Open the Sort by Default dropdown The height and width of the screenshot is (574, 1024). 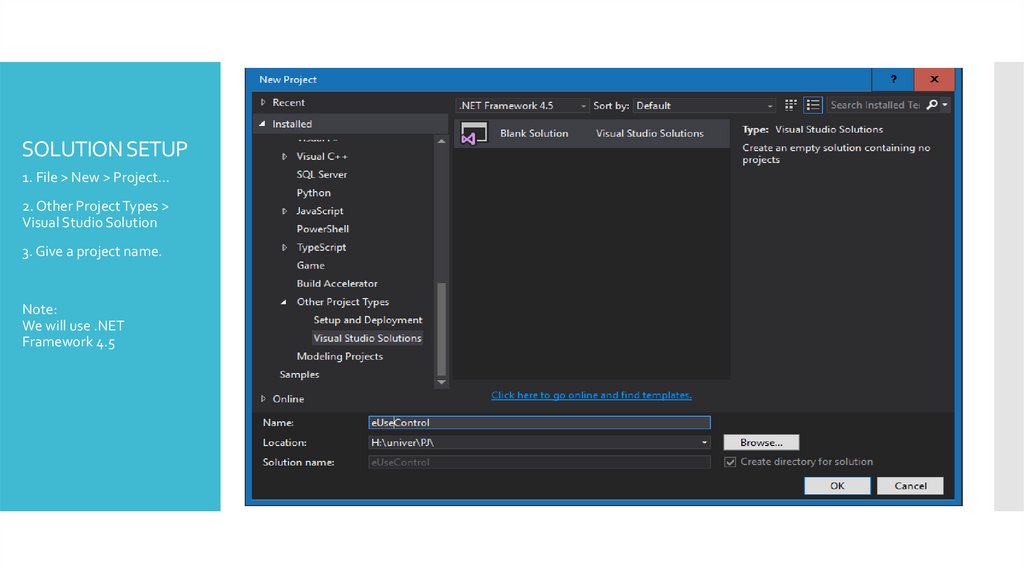705,105
